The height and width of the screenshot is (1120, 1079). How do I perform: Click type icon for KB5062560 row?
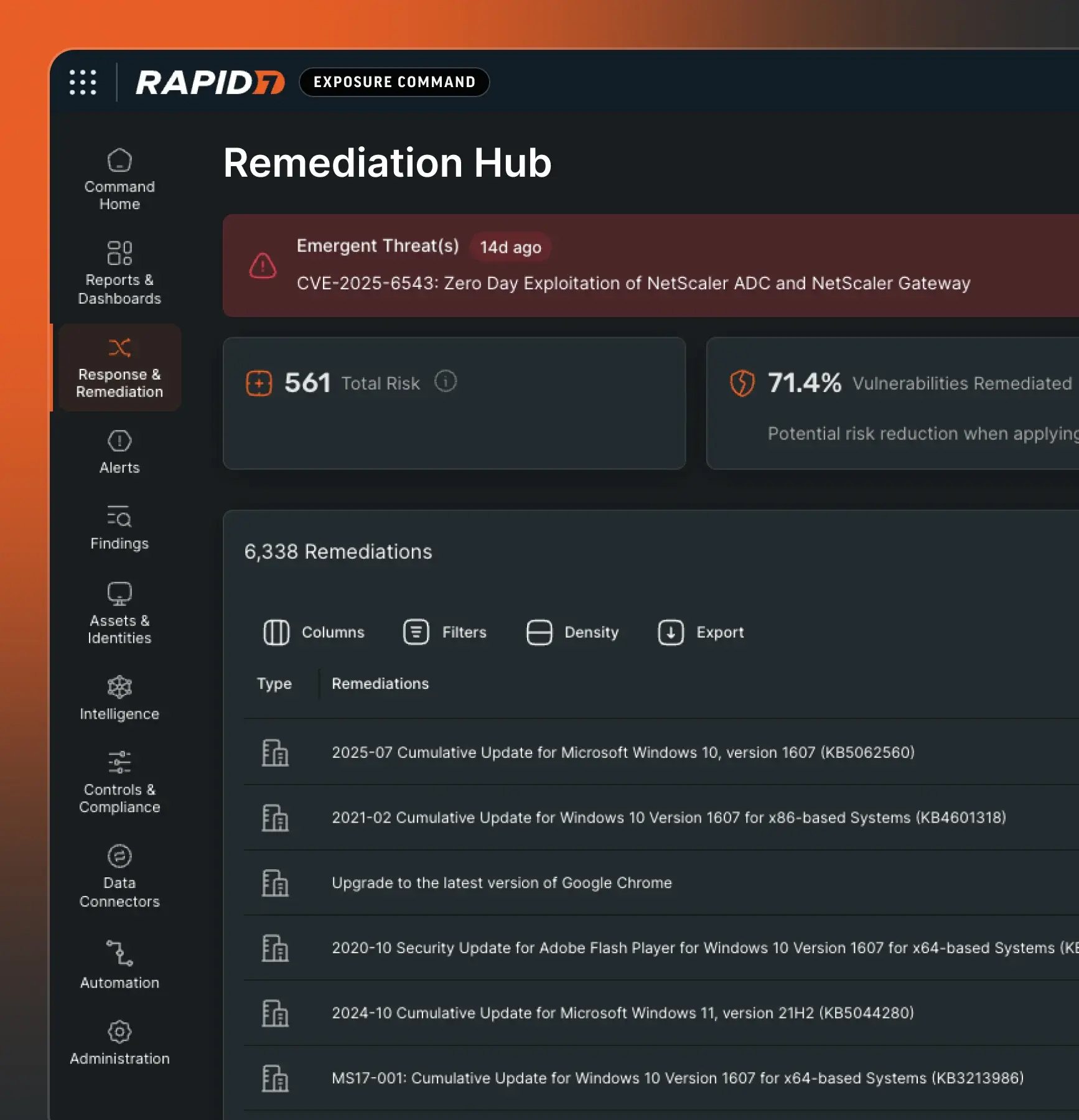click(275, 752)
